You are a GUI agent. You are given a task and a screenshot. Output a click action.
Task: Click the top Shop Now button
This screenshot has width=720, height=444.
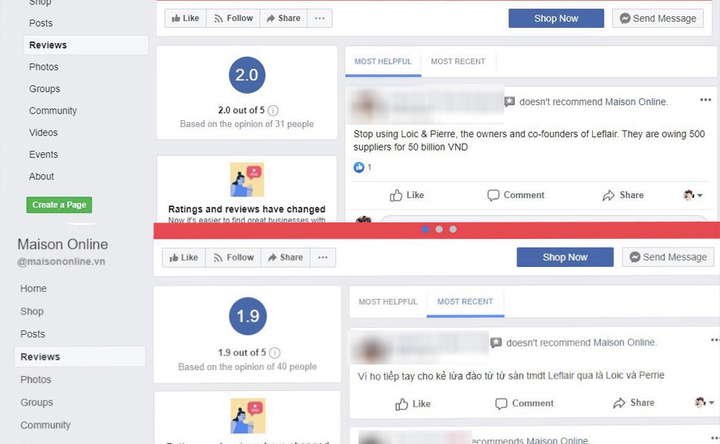[x=556, y=18]
